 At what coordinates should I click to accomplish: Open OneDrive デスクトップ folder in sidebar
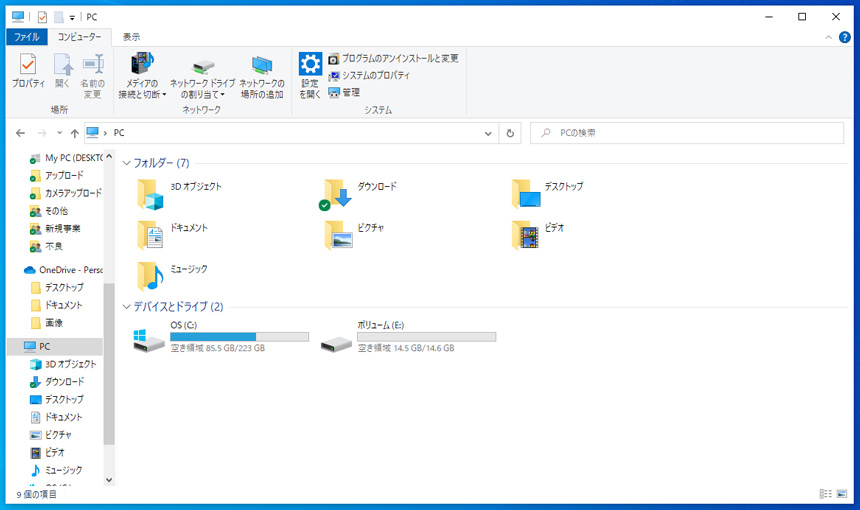58,287
